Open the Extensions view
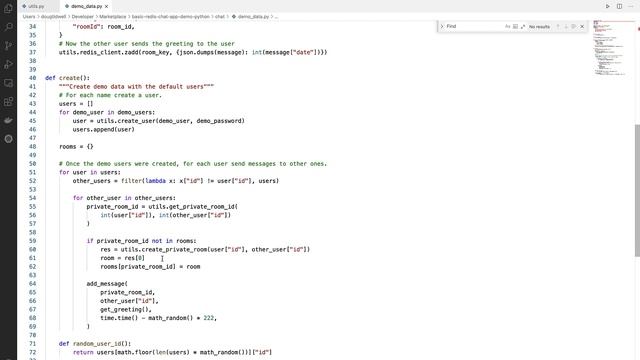Screen dimensions: 640x360 point(8,102)
